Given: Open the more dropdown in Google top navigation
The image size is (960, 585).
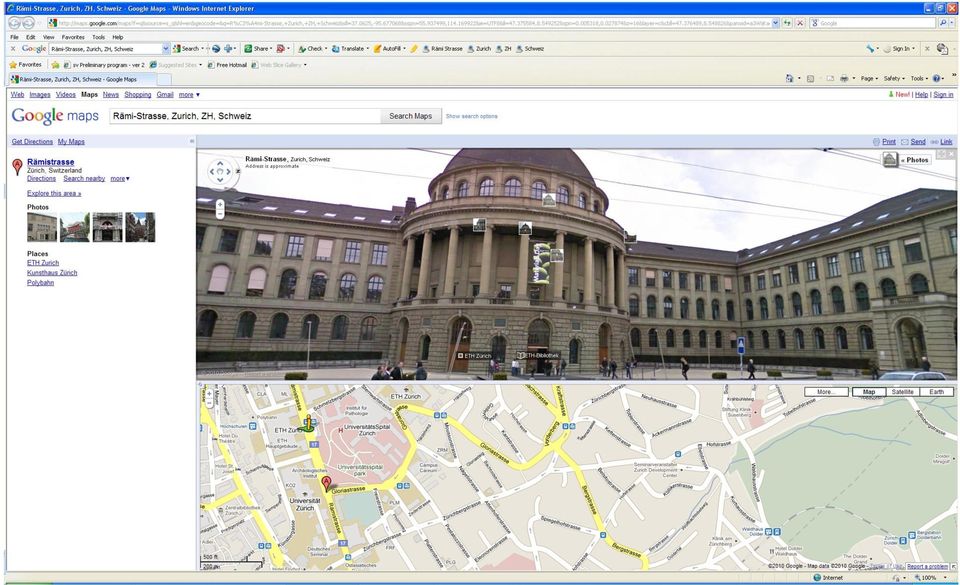Looking at the screenshot, I should tap(189, 95).
